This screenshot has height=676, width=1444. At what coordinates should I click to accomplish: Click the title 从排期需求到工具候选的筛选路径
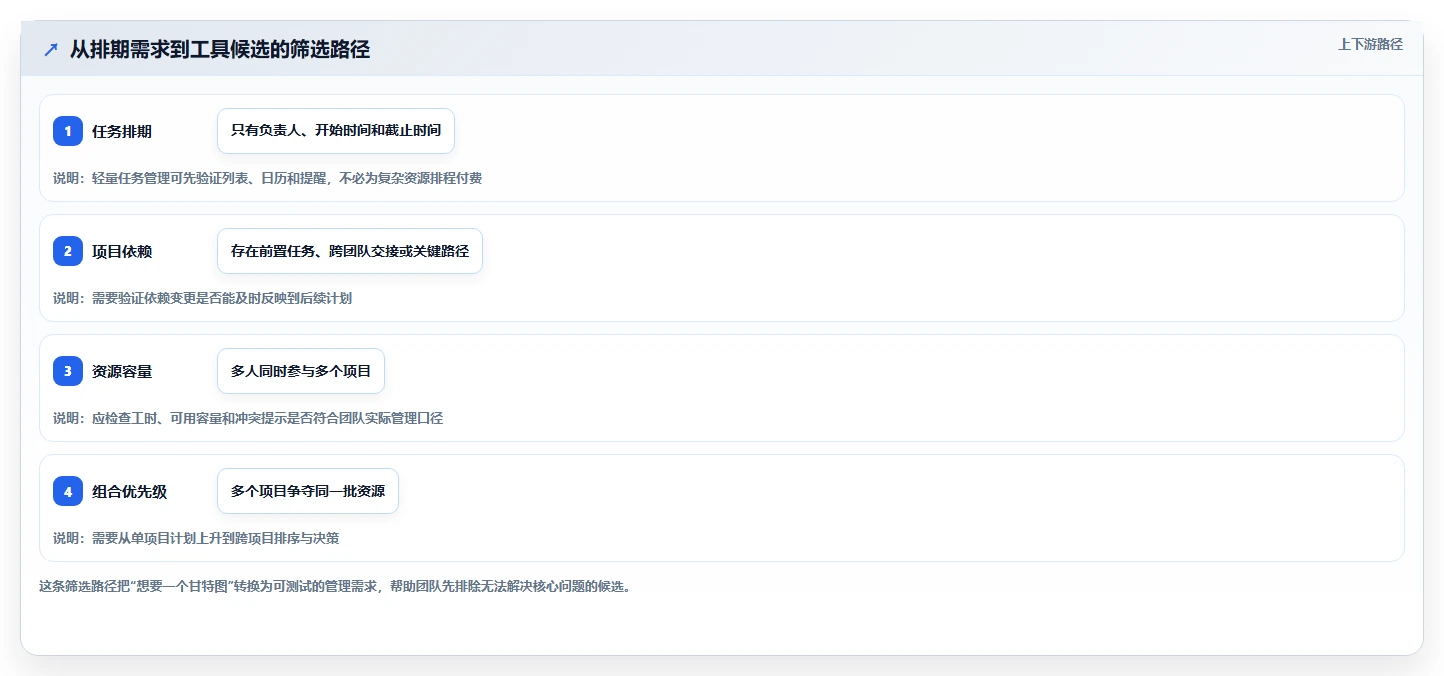tap(220, 50)
